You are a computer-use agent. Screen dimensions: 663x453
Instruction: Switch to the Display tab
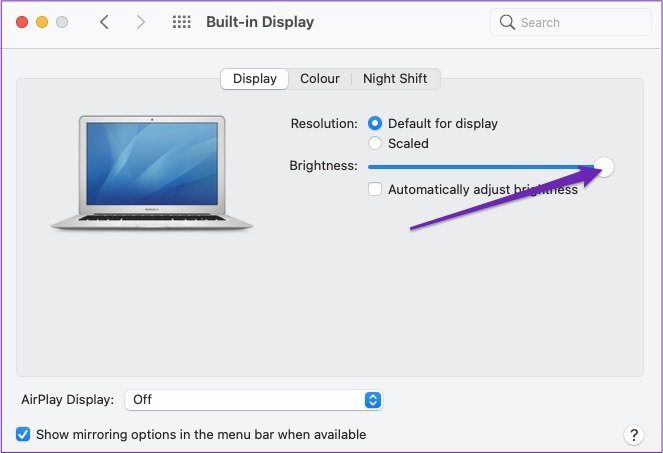255,79
